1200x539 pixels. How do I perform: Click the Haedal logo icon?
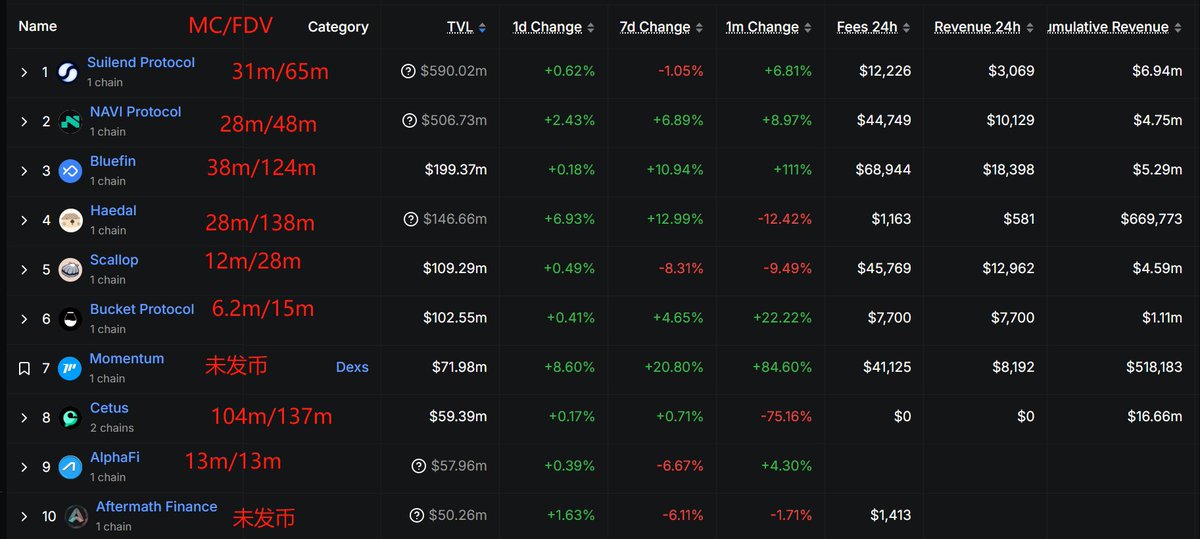(70, 220)
